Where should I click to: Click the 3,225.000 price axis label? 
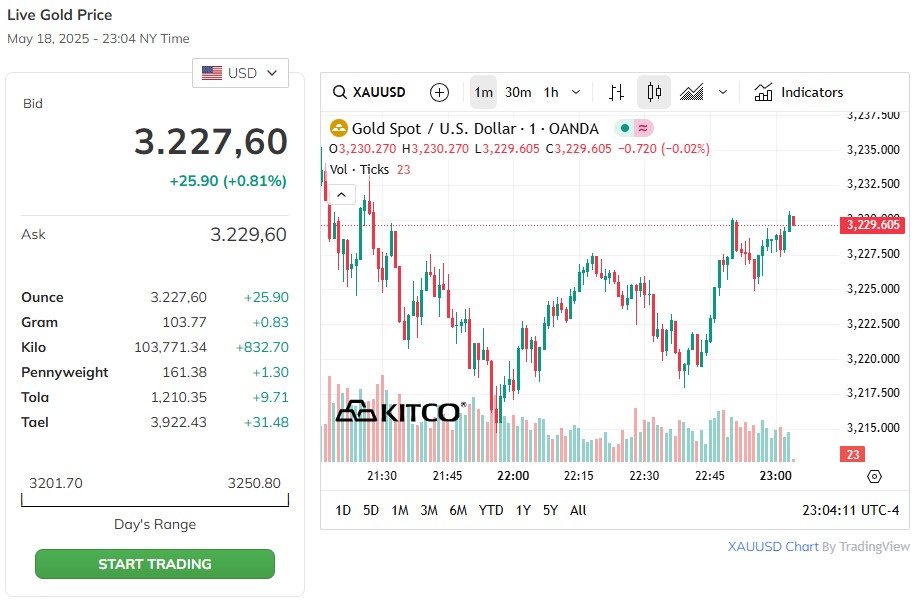point(873,288)
